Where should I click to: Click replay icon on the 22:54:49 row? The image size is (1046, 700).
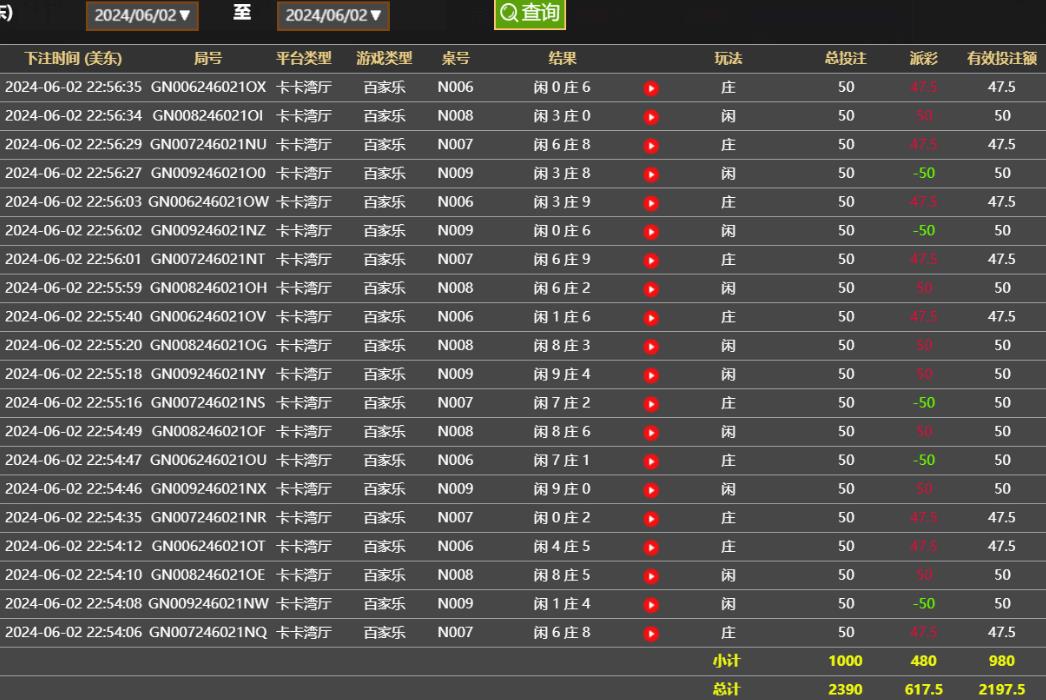pos(651,433)
